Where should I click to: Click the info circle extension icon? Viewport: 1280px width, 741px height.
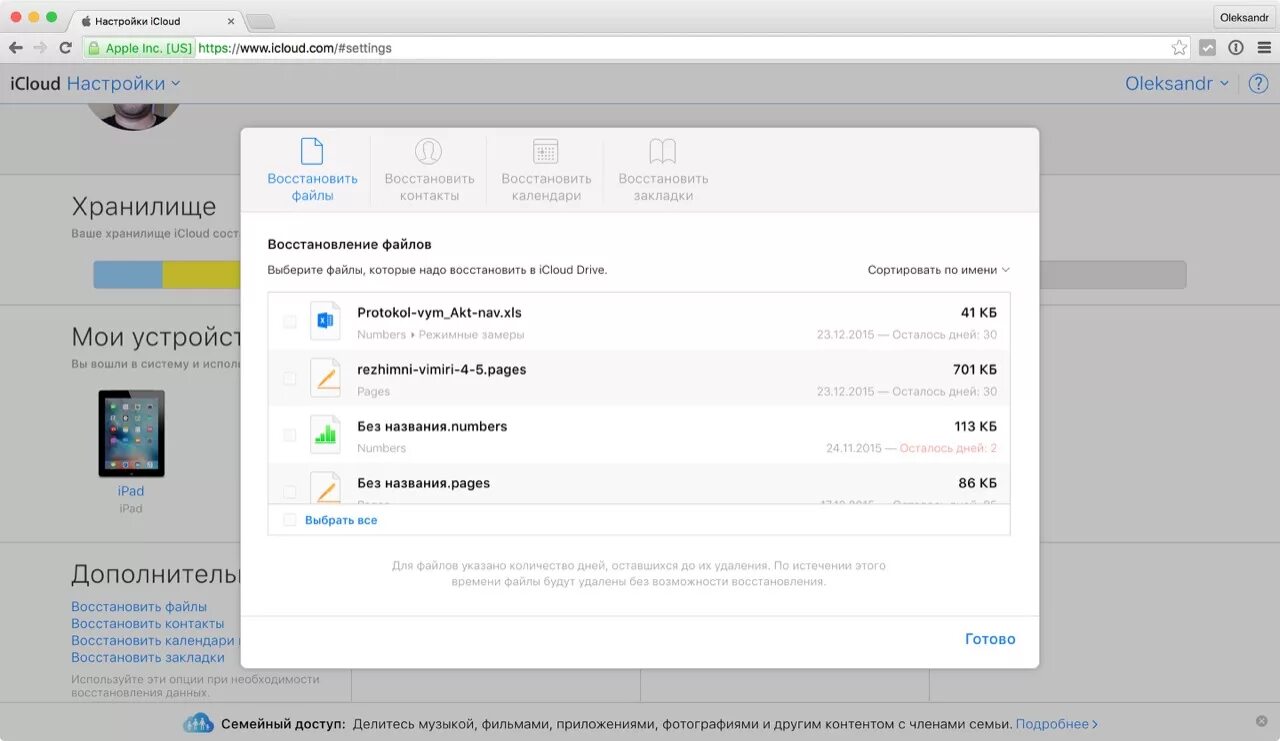click(x=1236, y=47)
